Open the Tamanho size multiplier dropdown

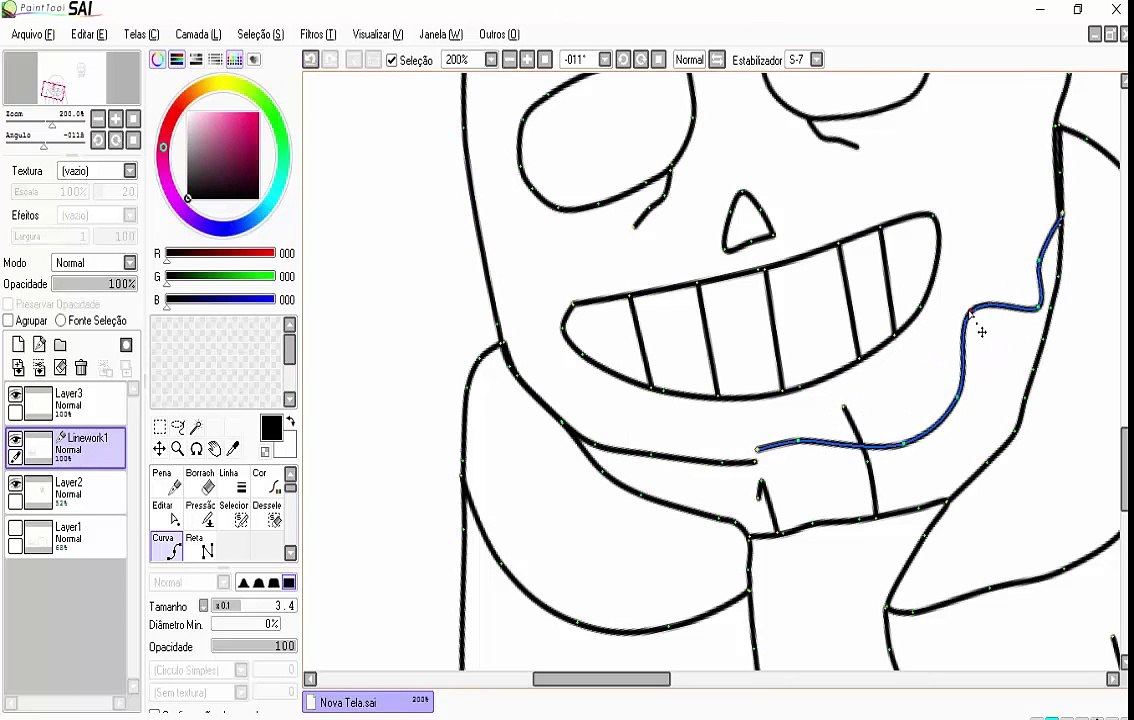click(x=203, y=606)
